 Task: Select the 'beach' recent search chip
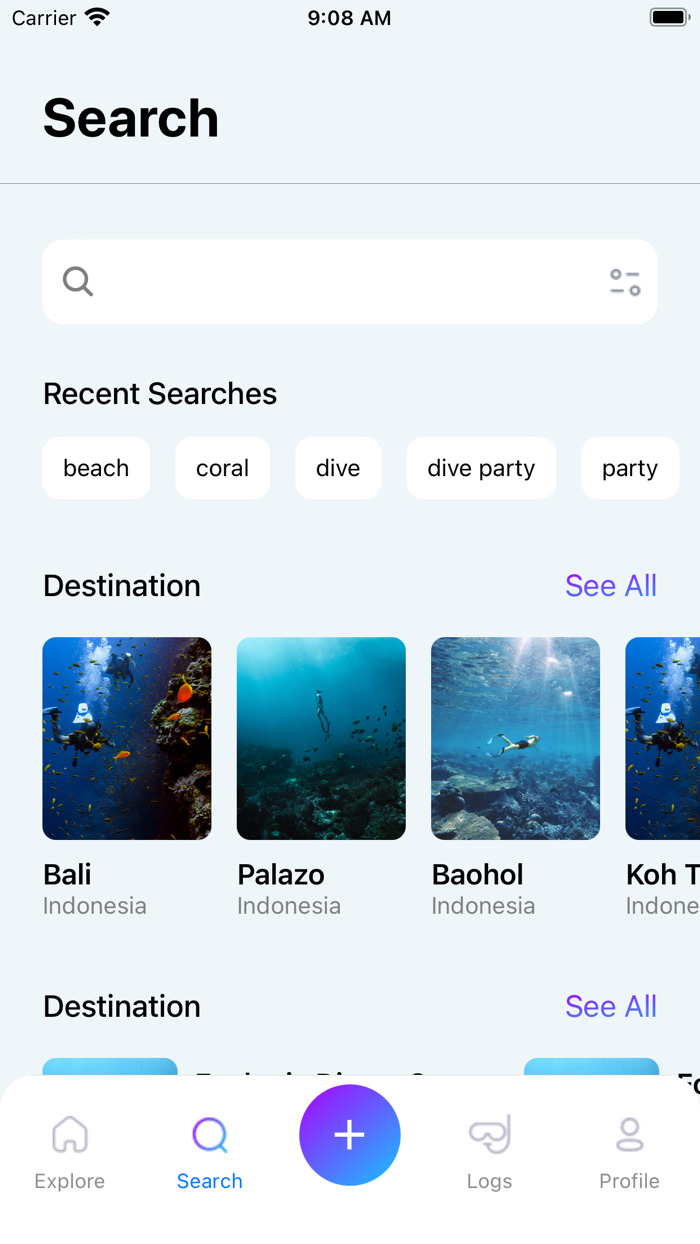coord(96,467)
